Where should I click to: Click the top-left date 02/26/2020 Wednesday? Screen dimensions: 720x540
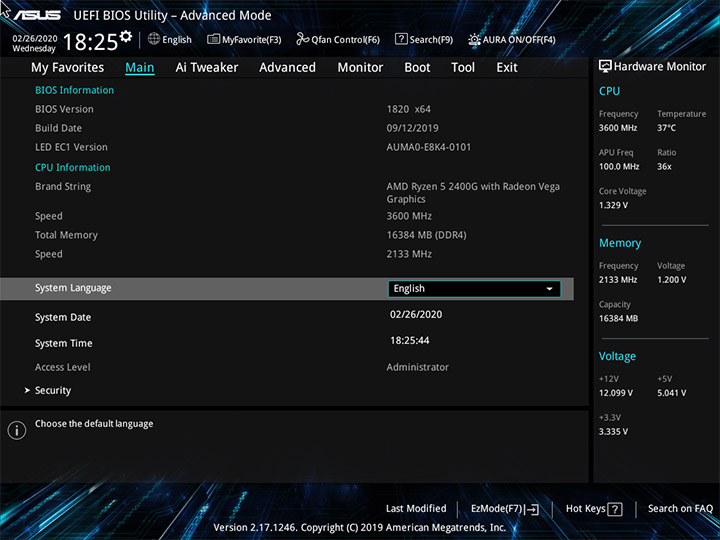[x=35, y=44]
